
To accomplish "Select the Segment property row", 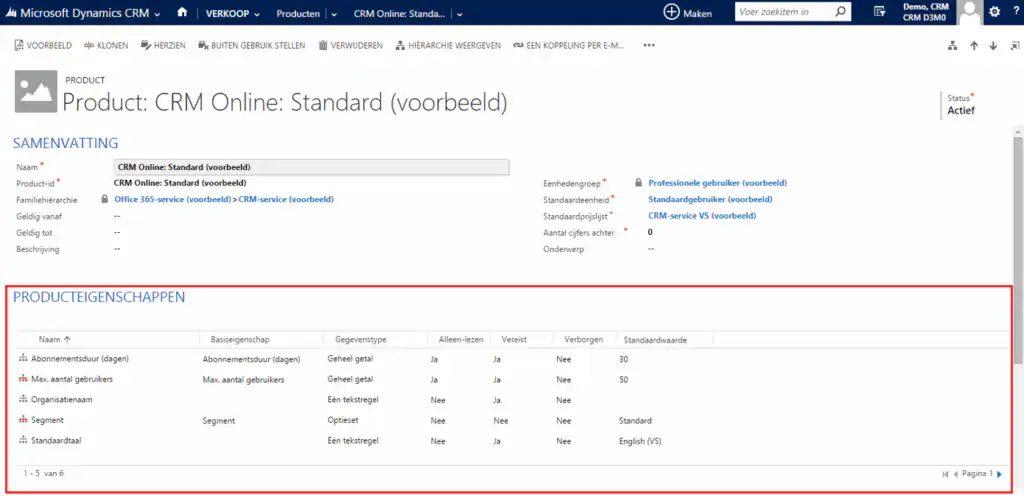I will click(48, 421).
